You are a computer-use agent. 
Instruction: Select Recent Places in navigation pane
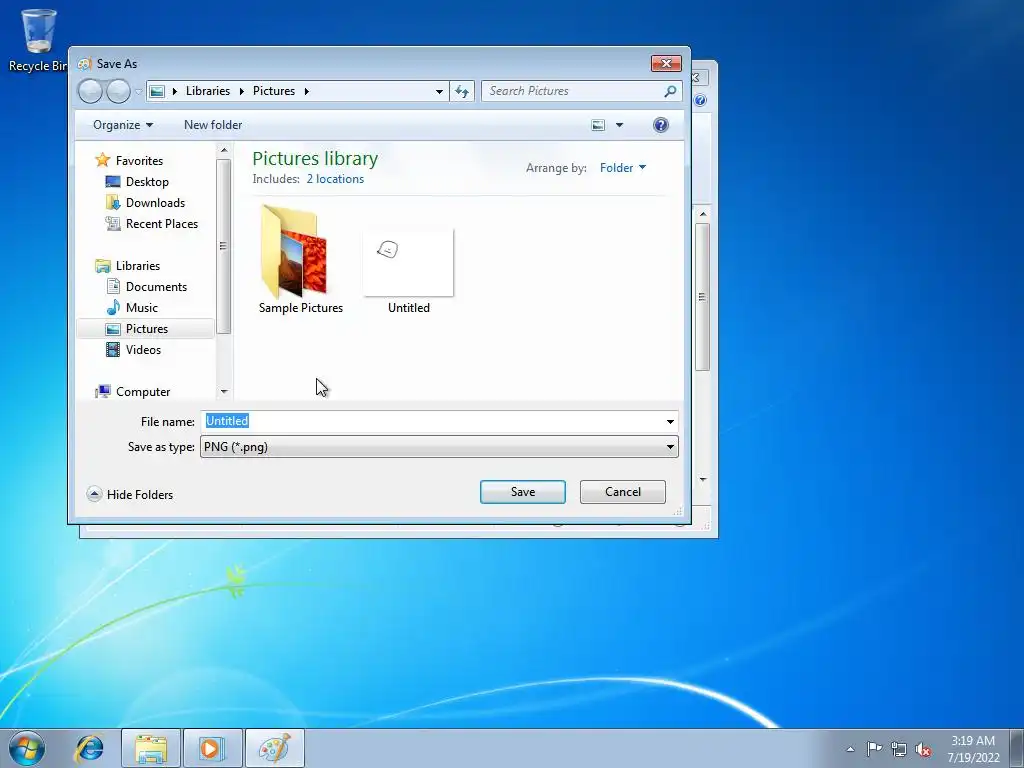[161, 223]
